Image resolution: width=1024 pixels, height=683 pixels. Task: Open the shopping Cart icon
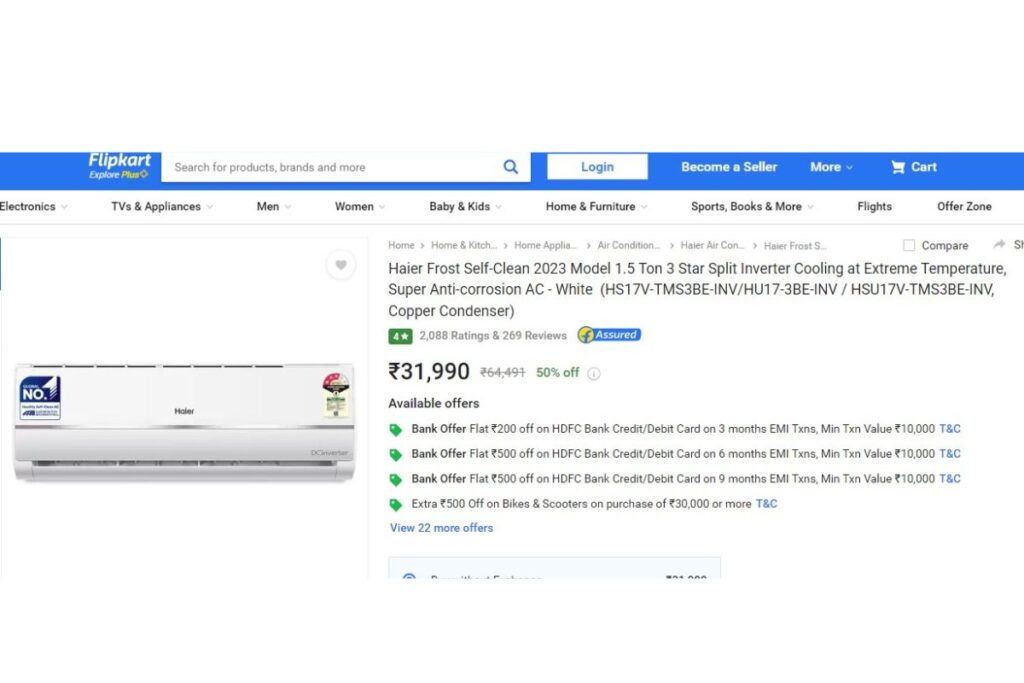pyautogui.click(x=898, y=167)
